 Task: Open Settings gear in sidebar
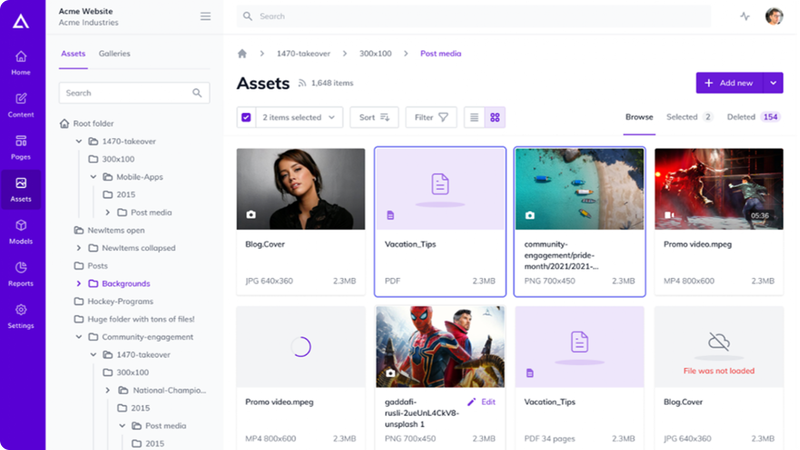point(21,315)
